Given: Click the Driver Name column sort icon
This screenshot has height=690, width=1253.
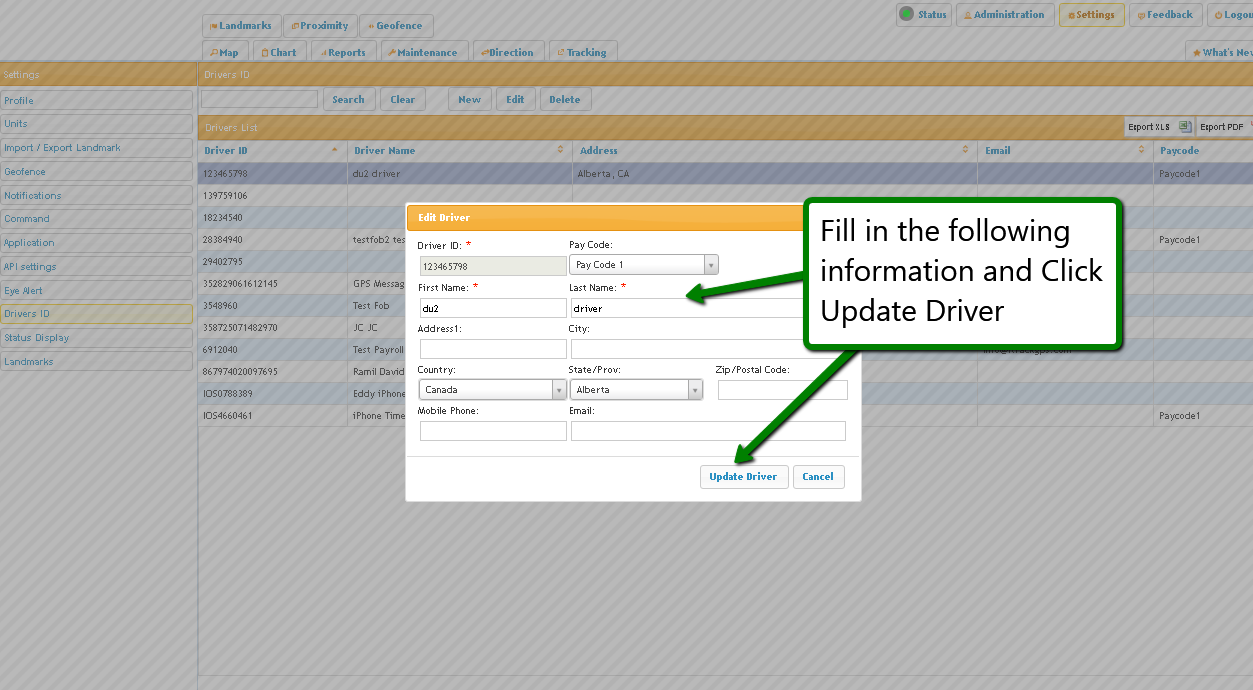Looking at the screenshot, I should coord(560,150).
